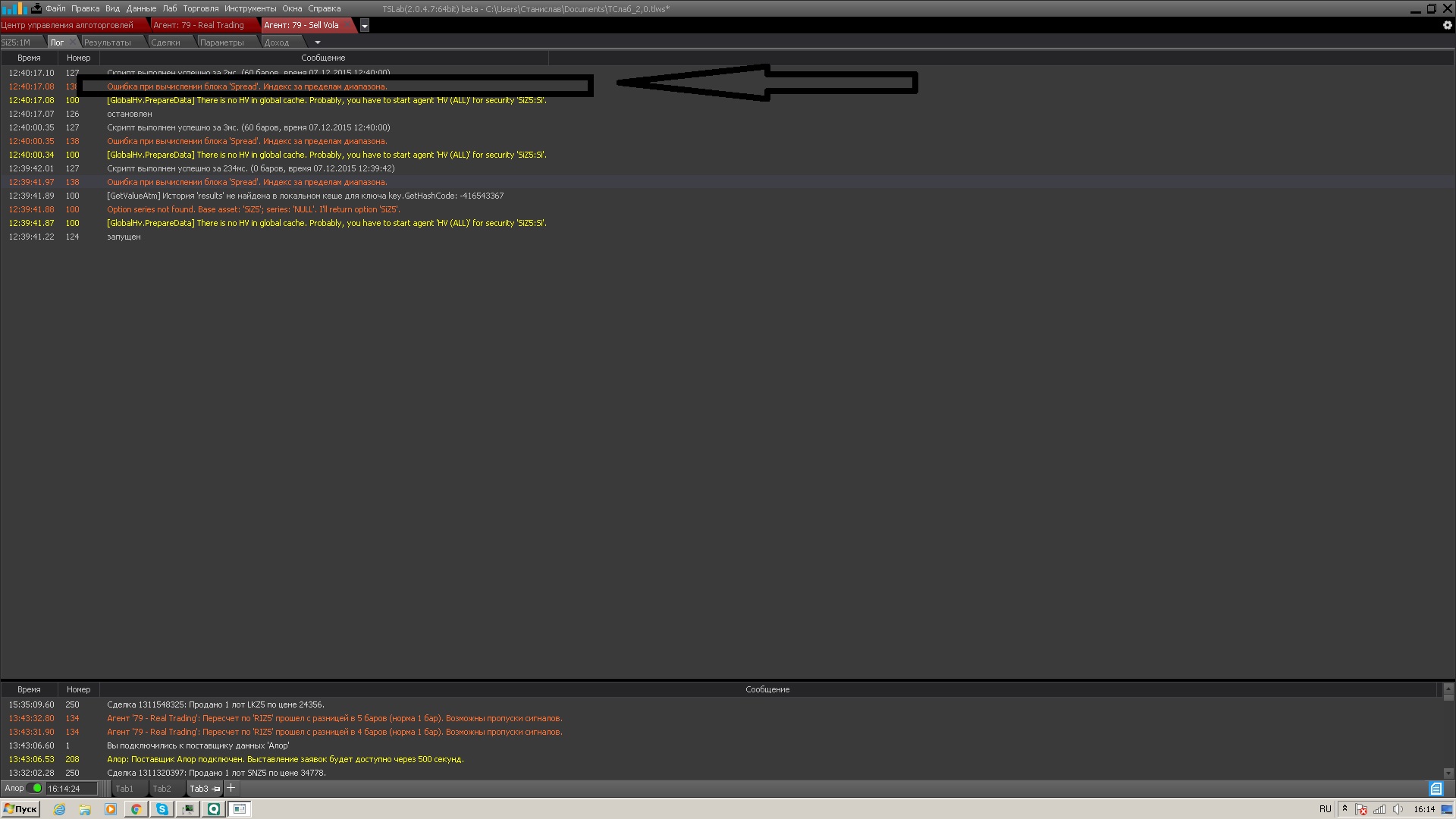Open the Торговля menu

(x=200, y=8)
